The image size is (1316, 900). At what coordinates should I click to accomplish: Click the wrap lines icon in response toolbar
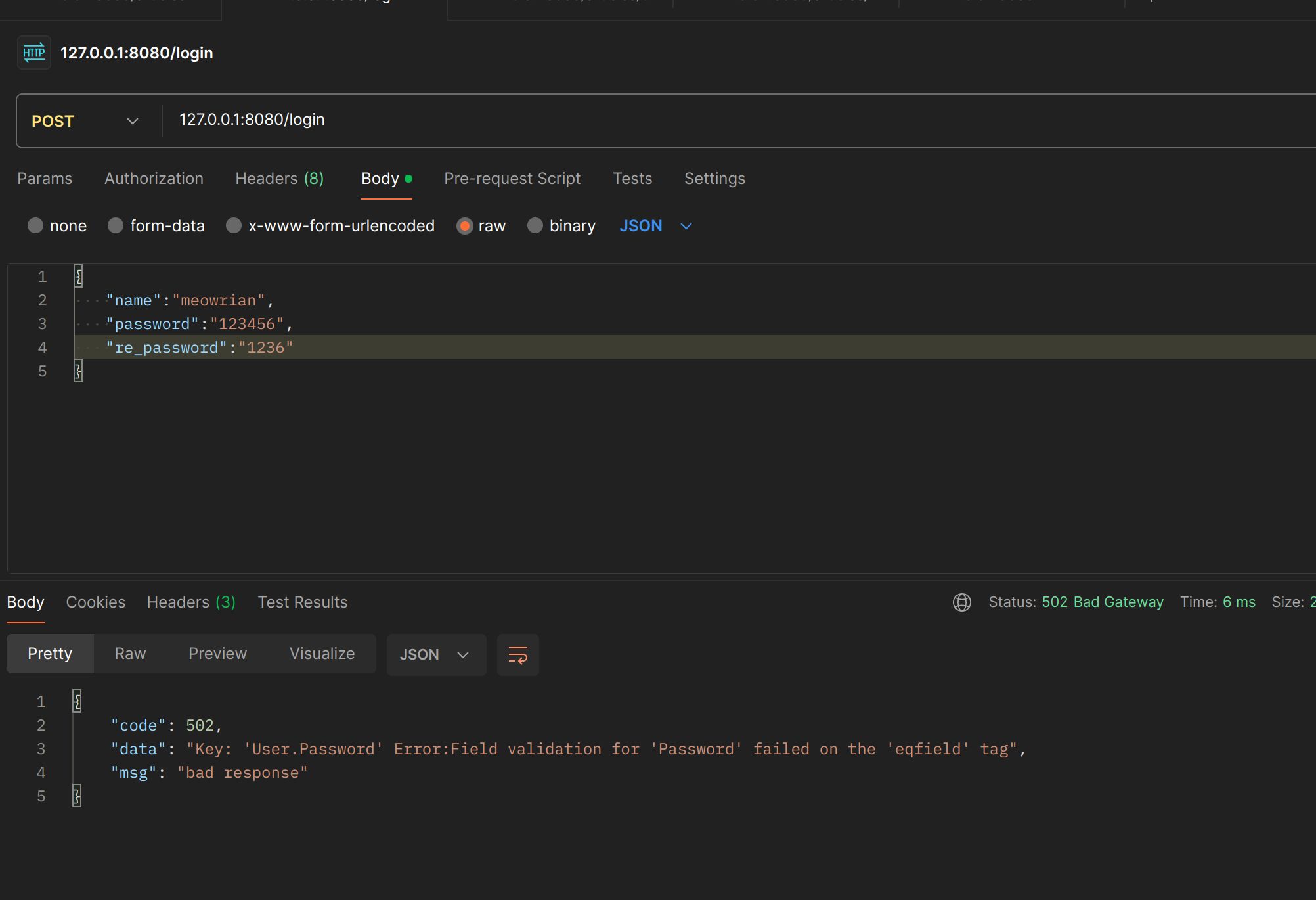[517, 655]
